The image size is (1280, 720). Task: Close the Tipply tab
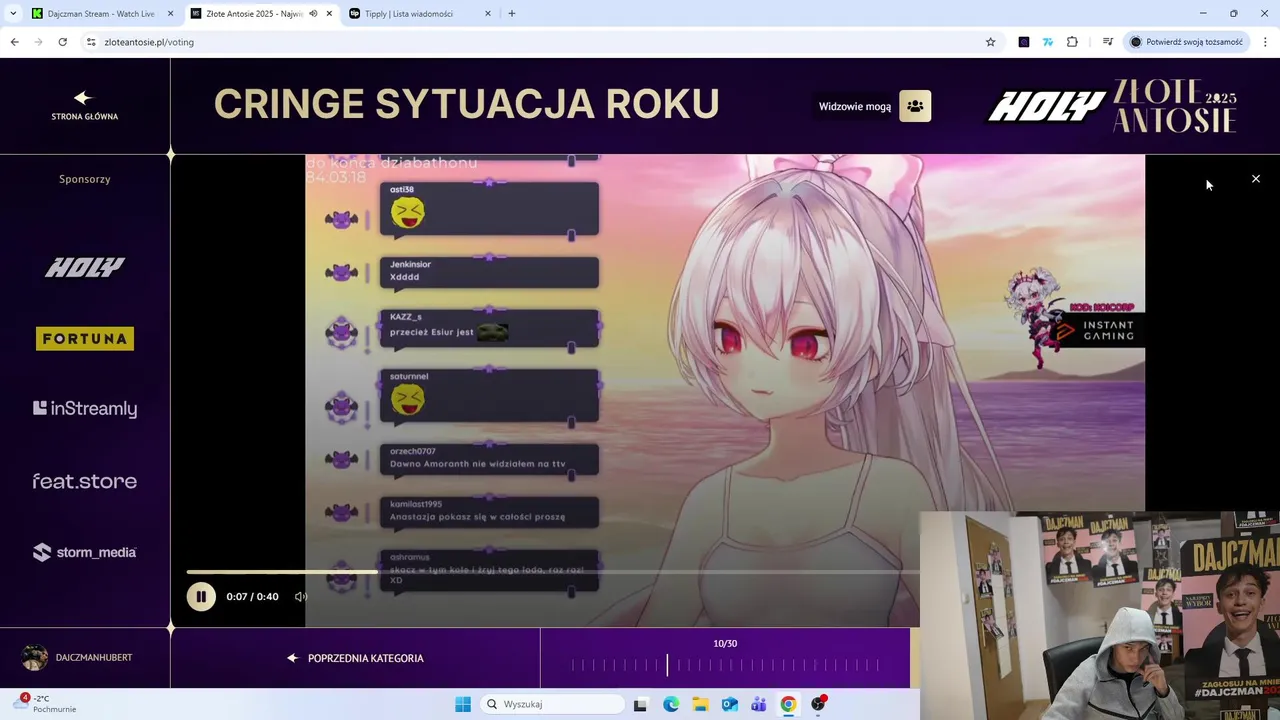[x=488, y=14]
